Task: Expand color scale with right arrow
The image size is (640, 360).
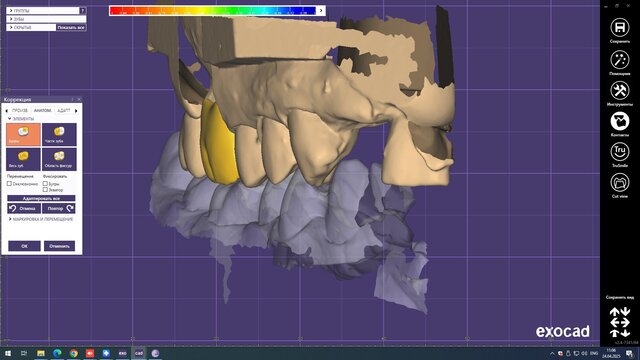Action: 321,11
